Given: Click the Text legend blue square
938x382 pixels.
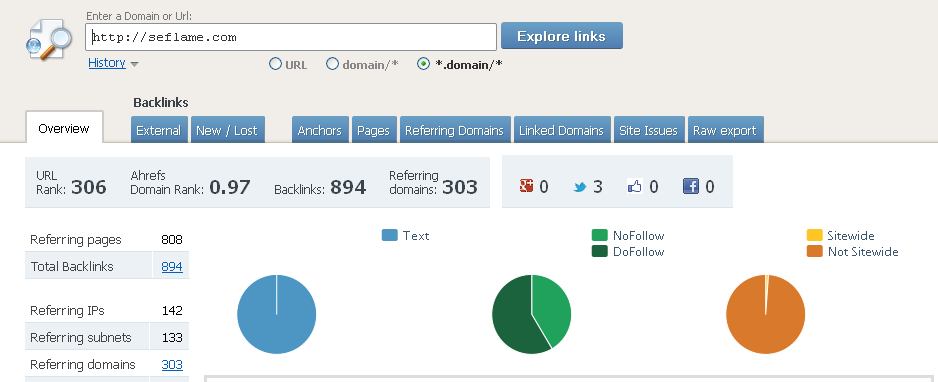Looking at the screenshot, I should tap(389, 236).
